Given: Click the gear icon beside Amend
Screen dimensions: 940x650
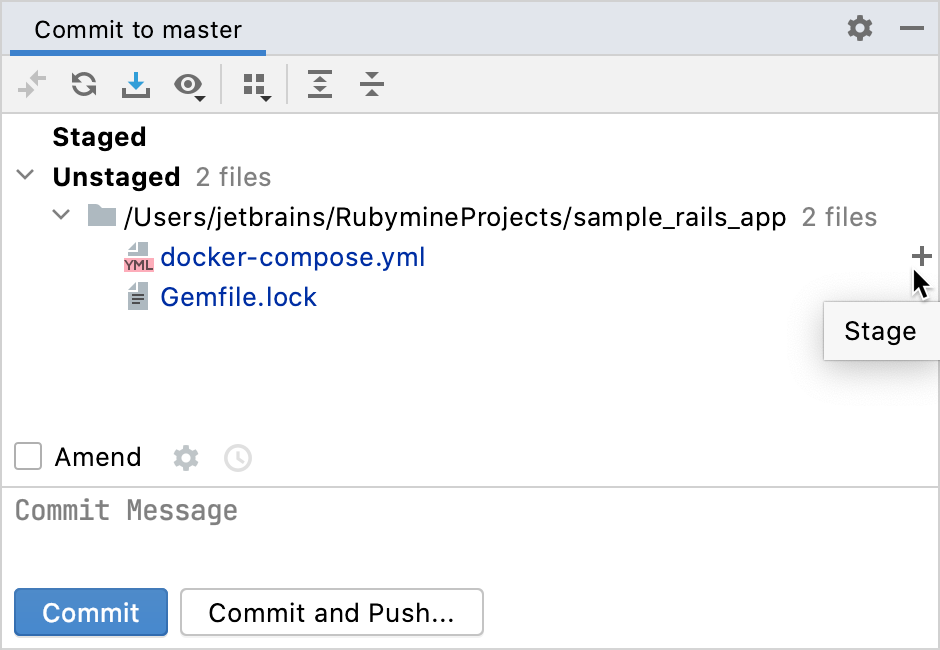Looking at the screenshot, I should [185, 458].
